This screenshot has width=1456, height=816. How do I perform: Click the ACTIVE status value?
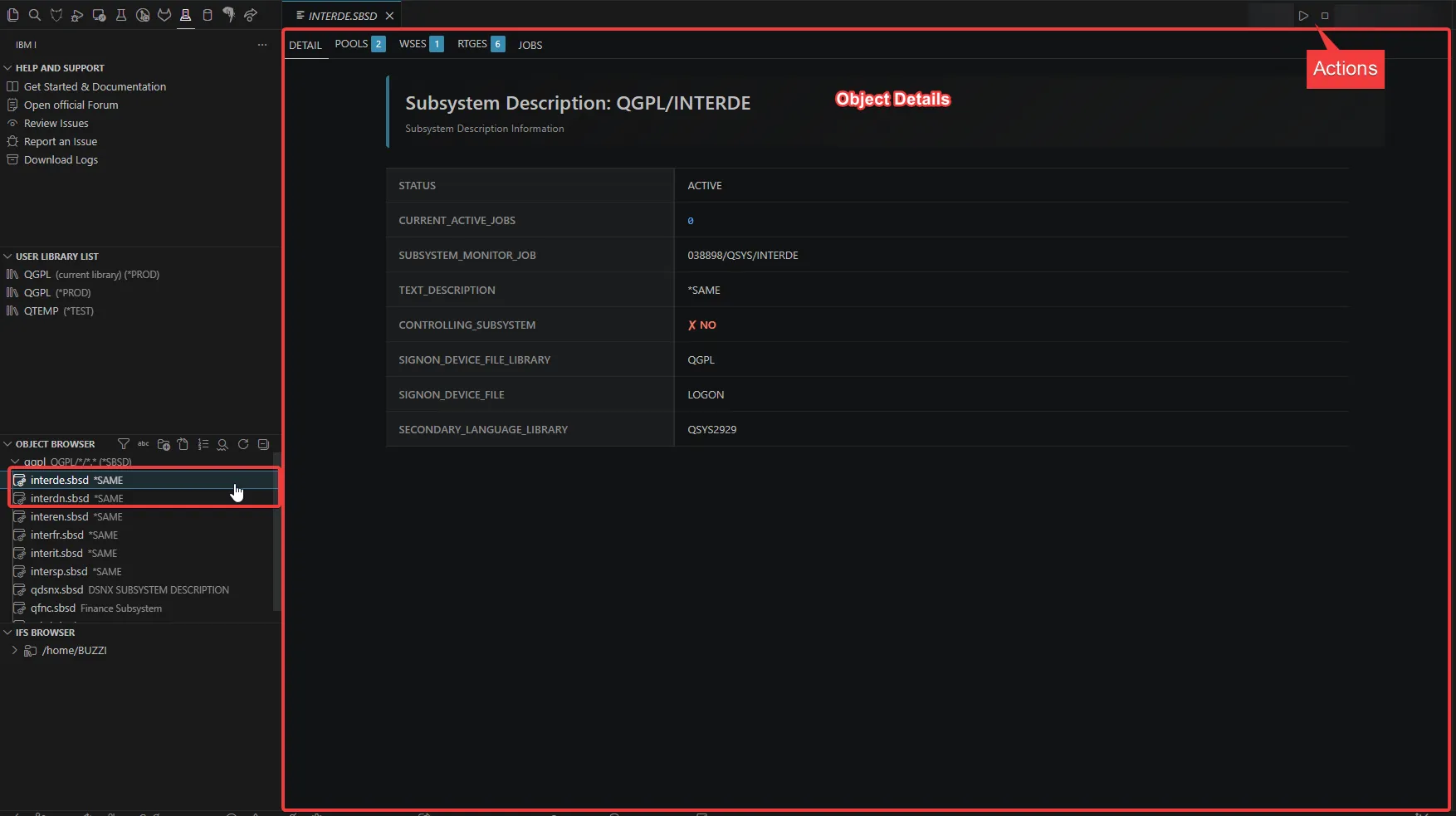(705, 186)
